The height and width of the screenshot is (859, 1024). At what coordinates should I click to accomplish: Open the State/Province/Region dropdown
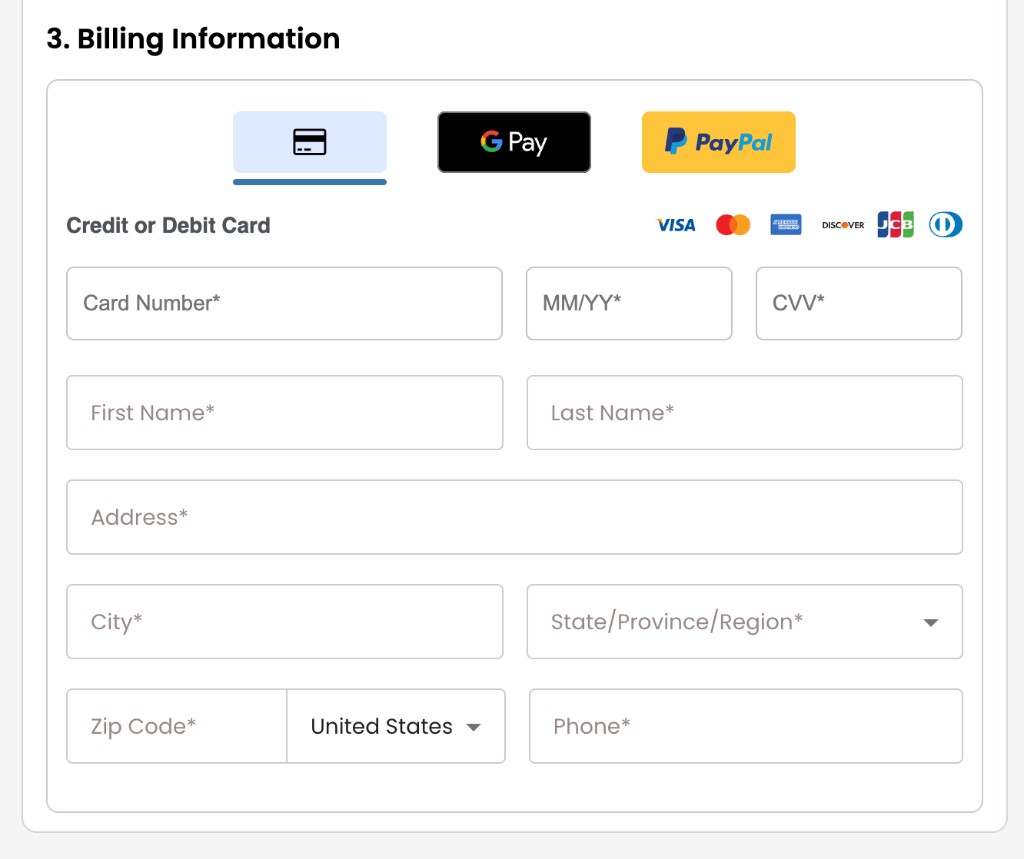point(744,621)
